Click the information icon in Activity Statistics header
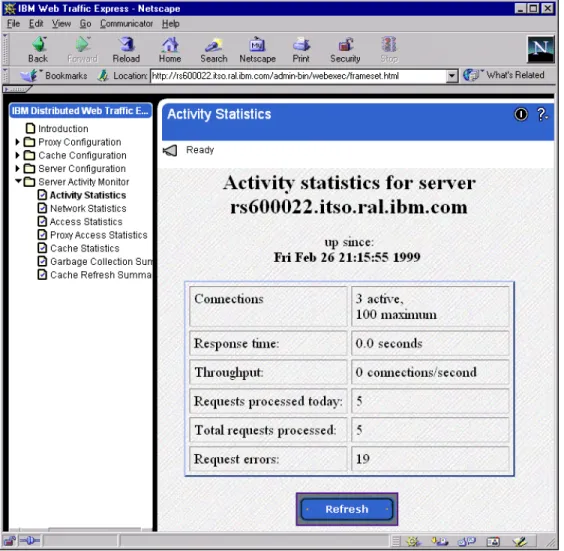 click(521, 114)
